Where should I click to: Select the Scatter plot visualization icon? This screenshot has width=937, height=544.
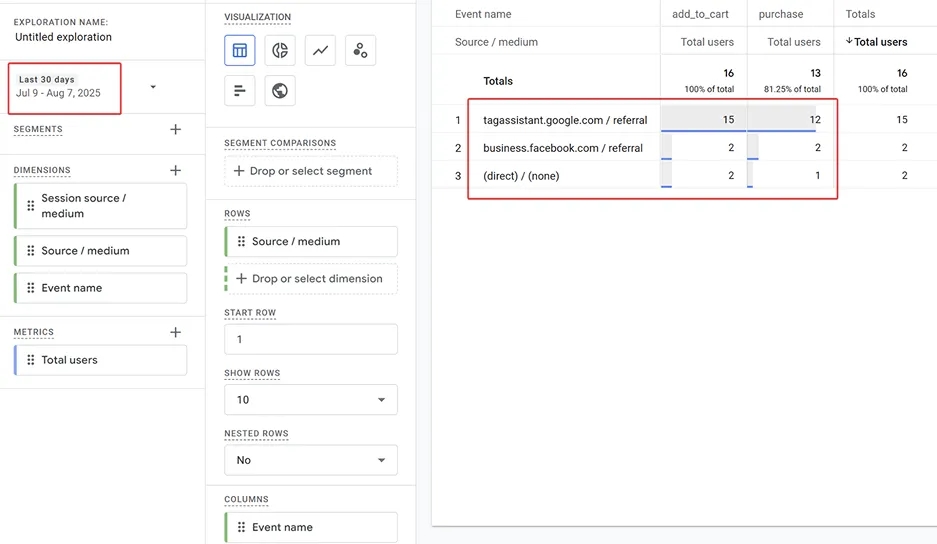pyautogui.click(x=360, y=50)
